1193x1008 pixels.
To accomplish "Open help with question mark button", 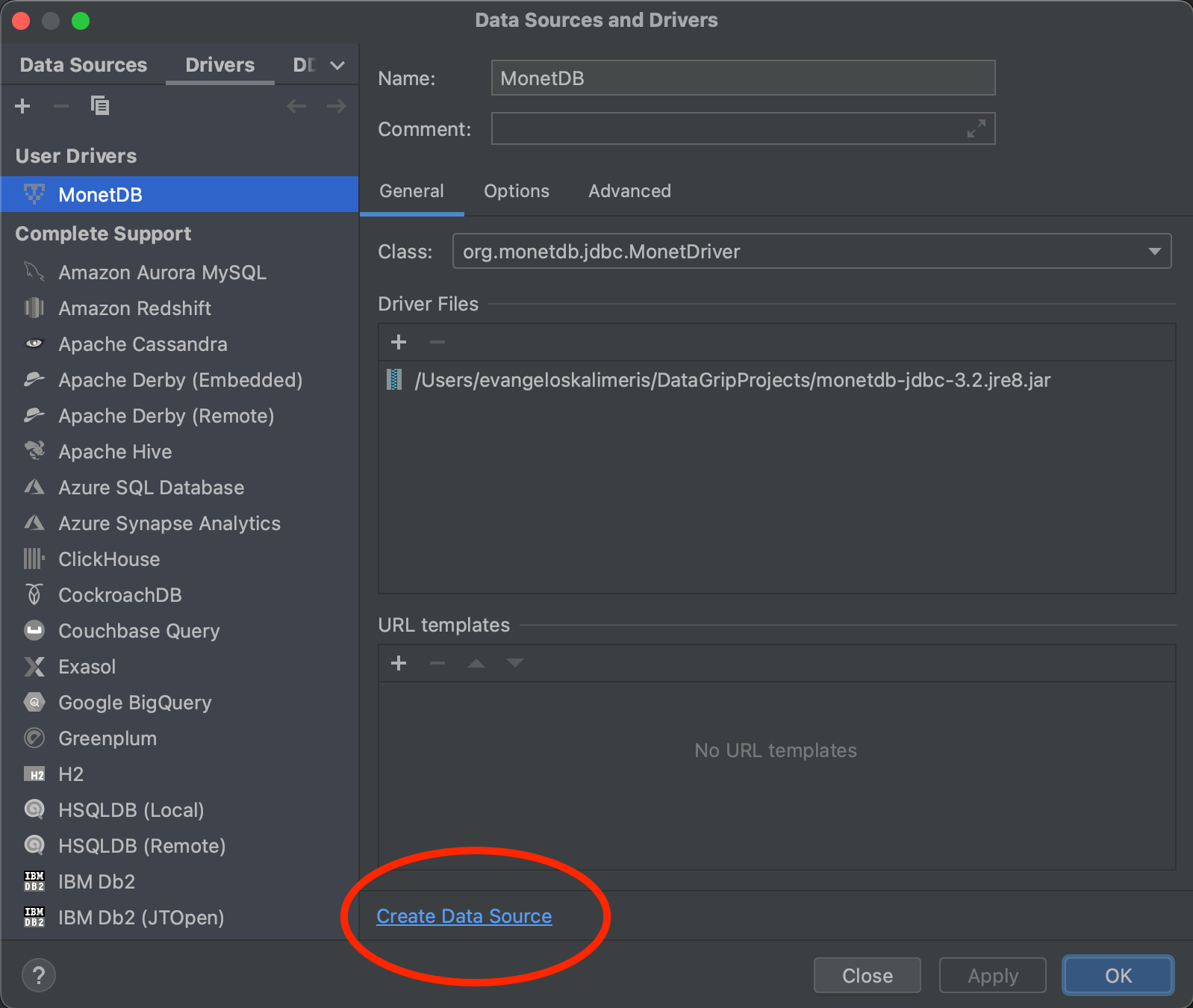I will coord(39,975).
